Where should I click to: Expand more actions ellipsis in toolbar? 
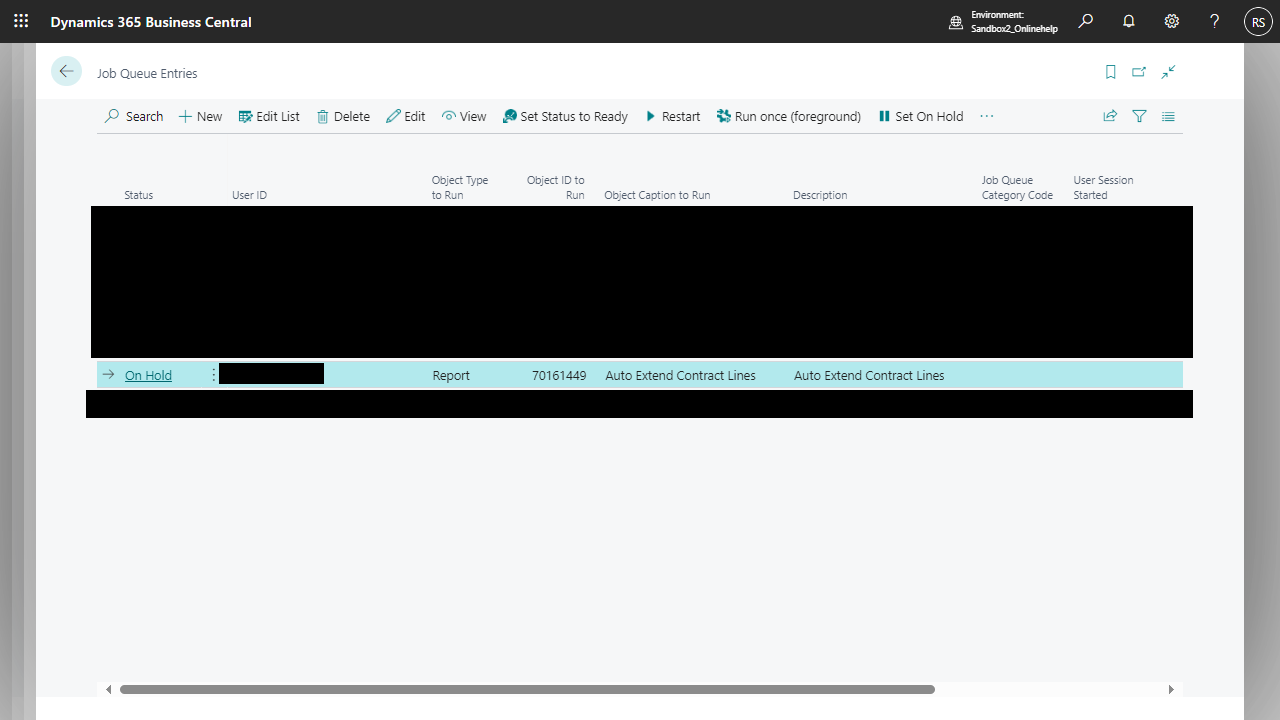[x=987, y=116]
